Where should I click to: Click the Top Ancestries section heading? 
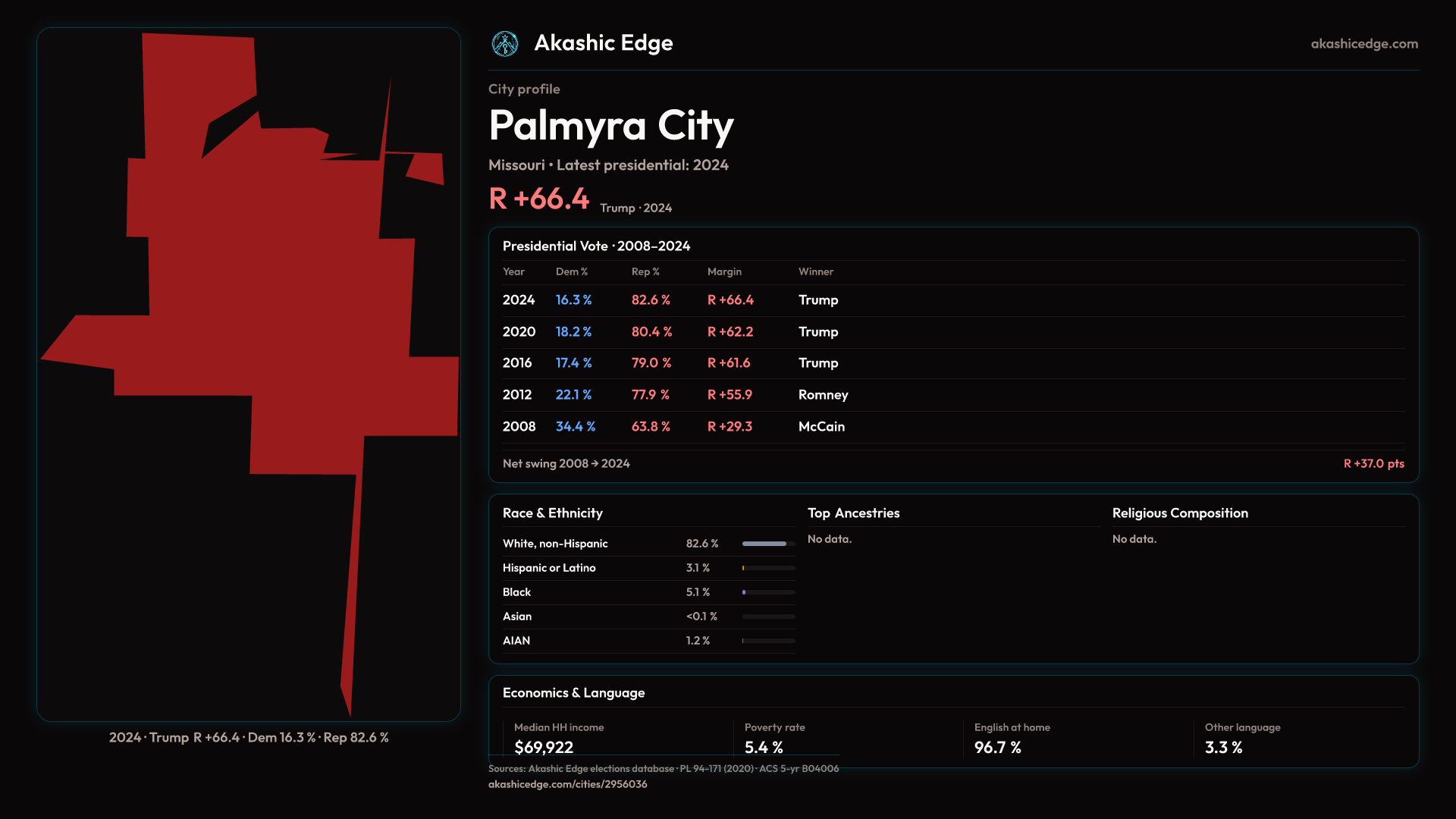point(853,513)
